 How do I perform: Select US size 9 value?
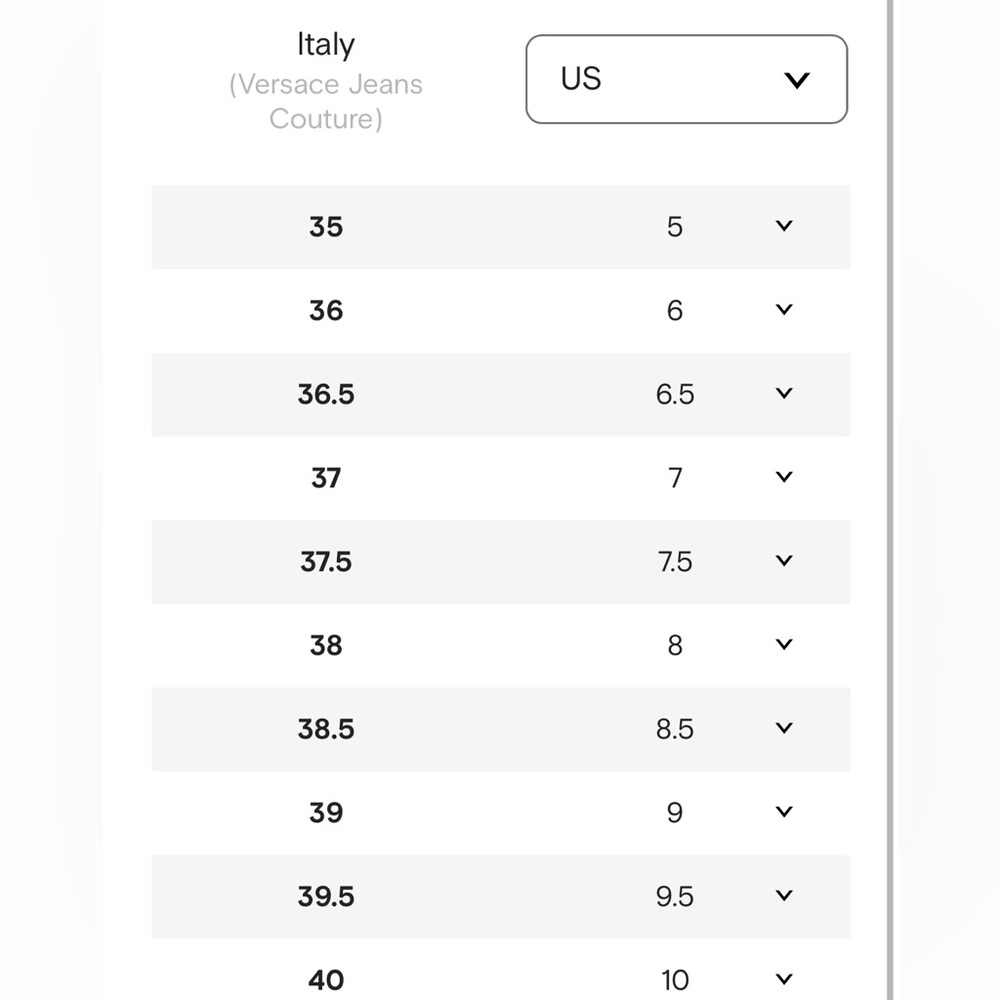tap(675, 813)
